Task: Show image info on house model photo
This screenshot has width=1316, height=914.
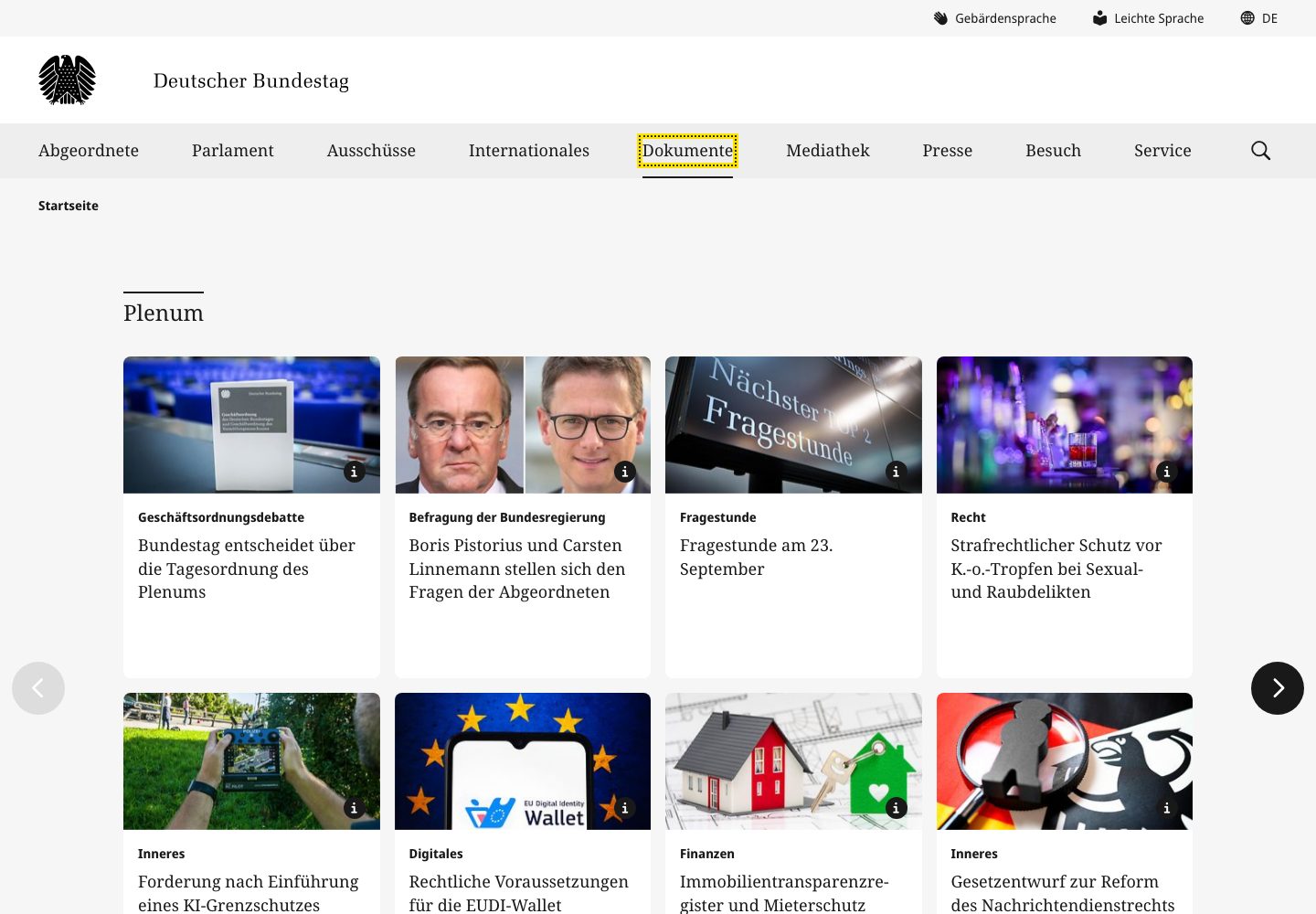Action: click(x=896, y=808)
